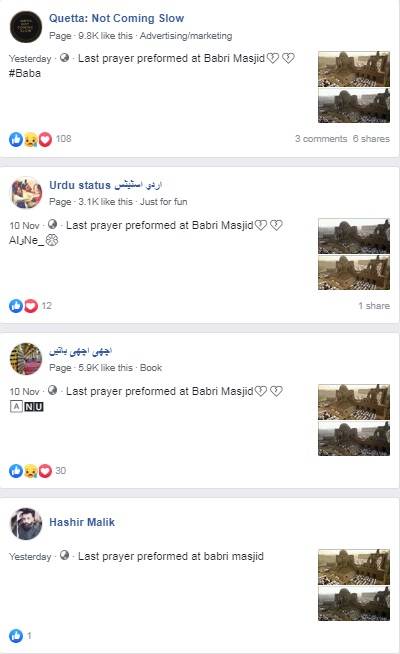Open Urdu status page name link
Viewport: 400px width, 654px height.
coord(105,185)
